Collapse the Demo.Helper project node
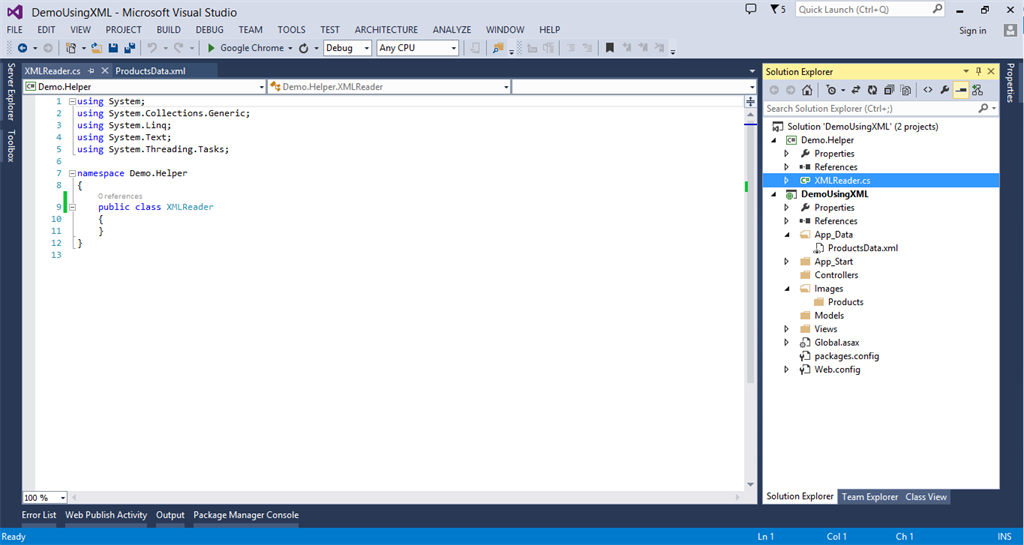 coord(774,140)
